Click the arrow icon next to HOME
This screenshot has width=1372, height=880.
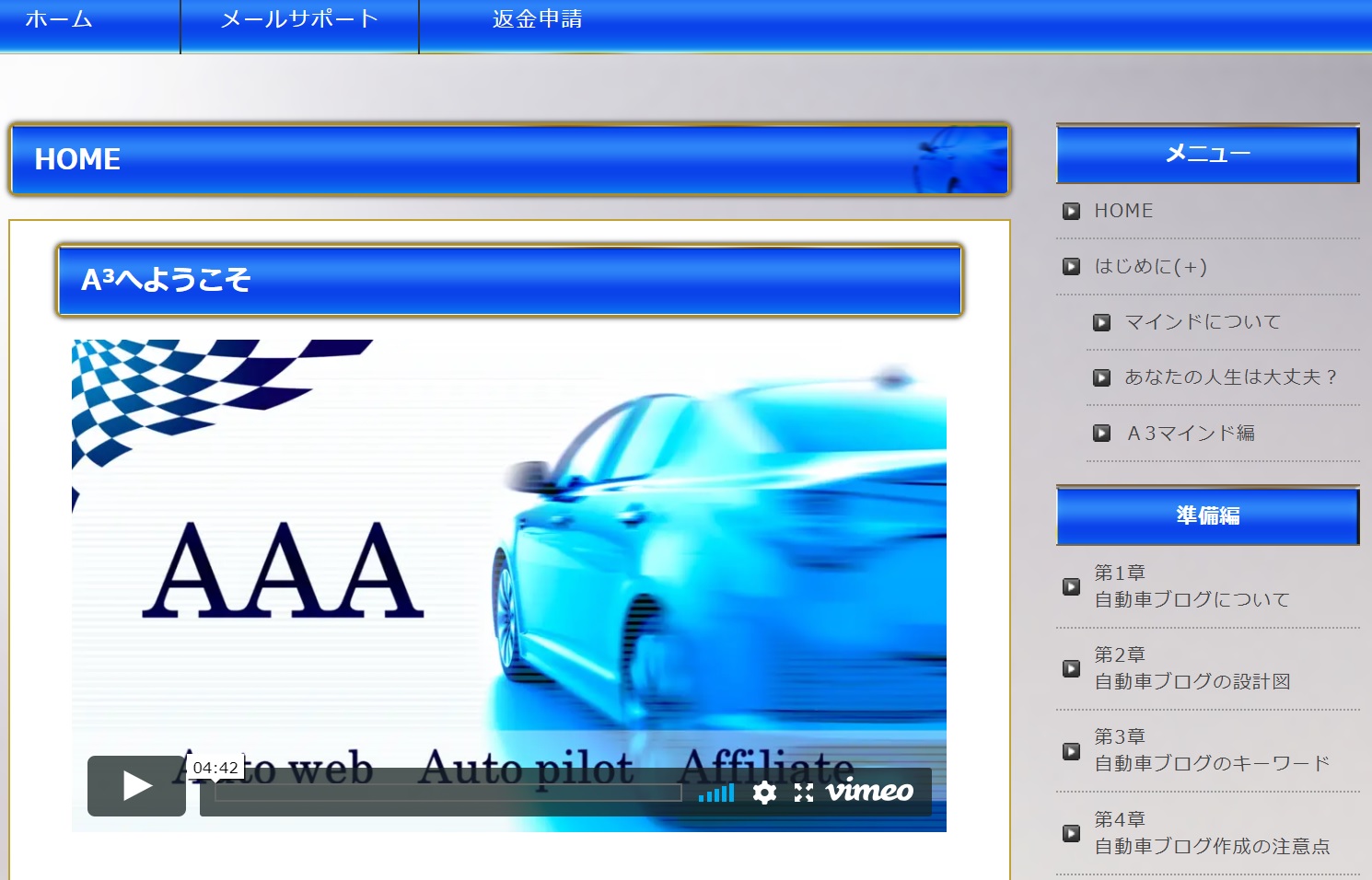[x=1071, y=211]
